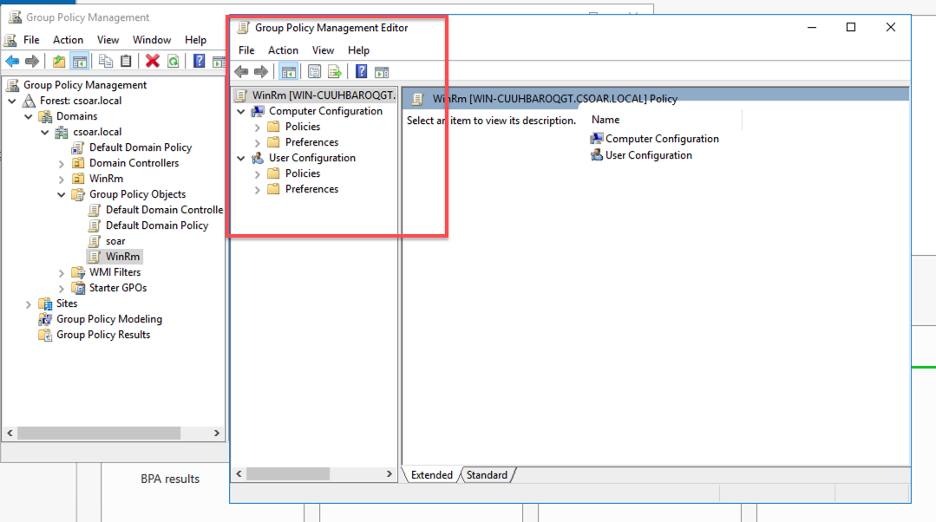Viewport: 936px width, 522px height.
Task: Switch to the Standard tab
Action: click(x=486, y=475)
